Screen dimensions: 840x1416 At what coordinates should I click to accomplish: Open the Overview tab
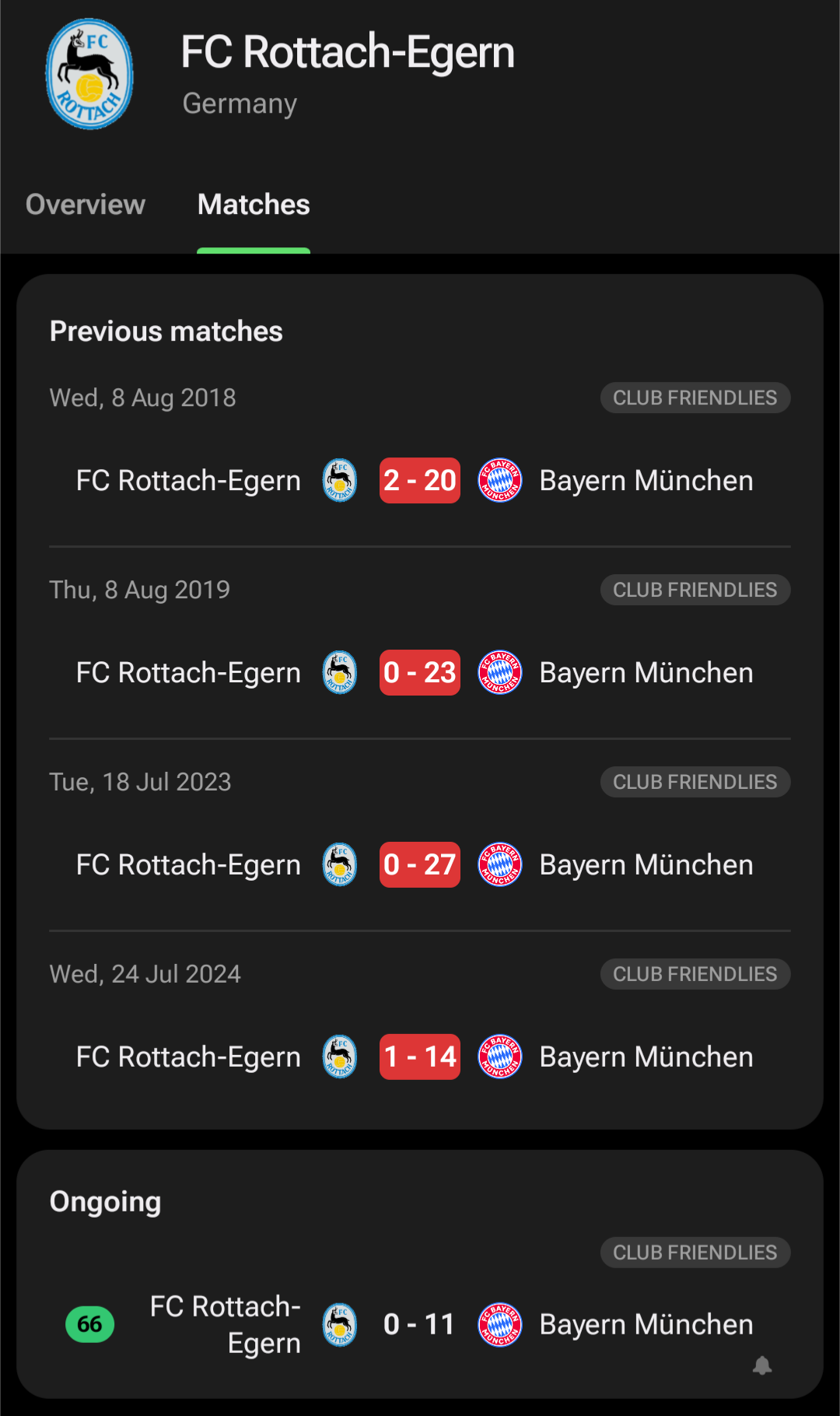[86, 205]
